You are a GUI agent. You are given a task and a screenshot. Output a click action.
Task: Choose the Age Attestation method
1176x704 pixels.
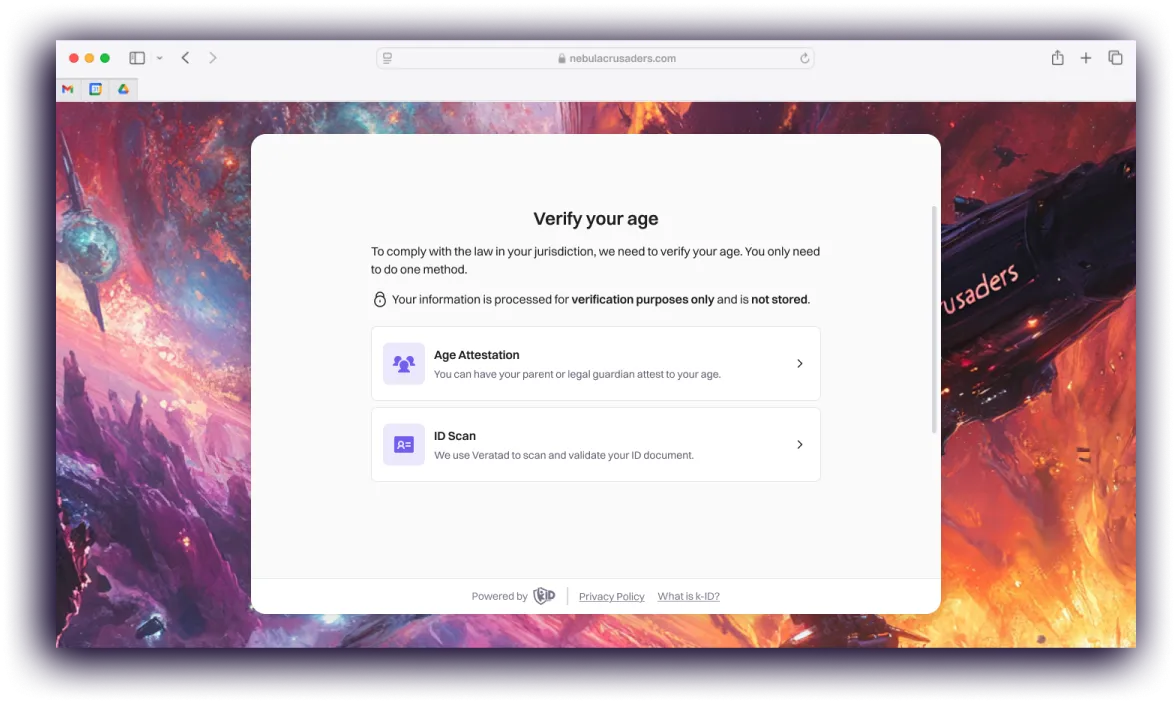(596, 364)
